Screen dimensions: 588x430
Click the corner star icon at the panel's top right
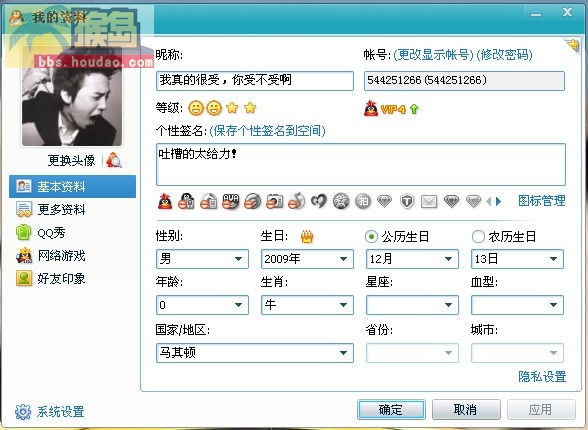tap(573, 46)
